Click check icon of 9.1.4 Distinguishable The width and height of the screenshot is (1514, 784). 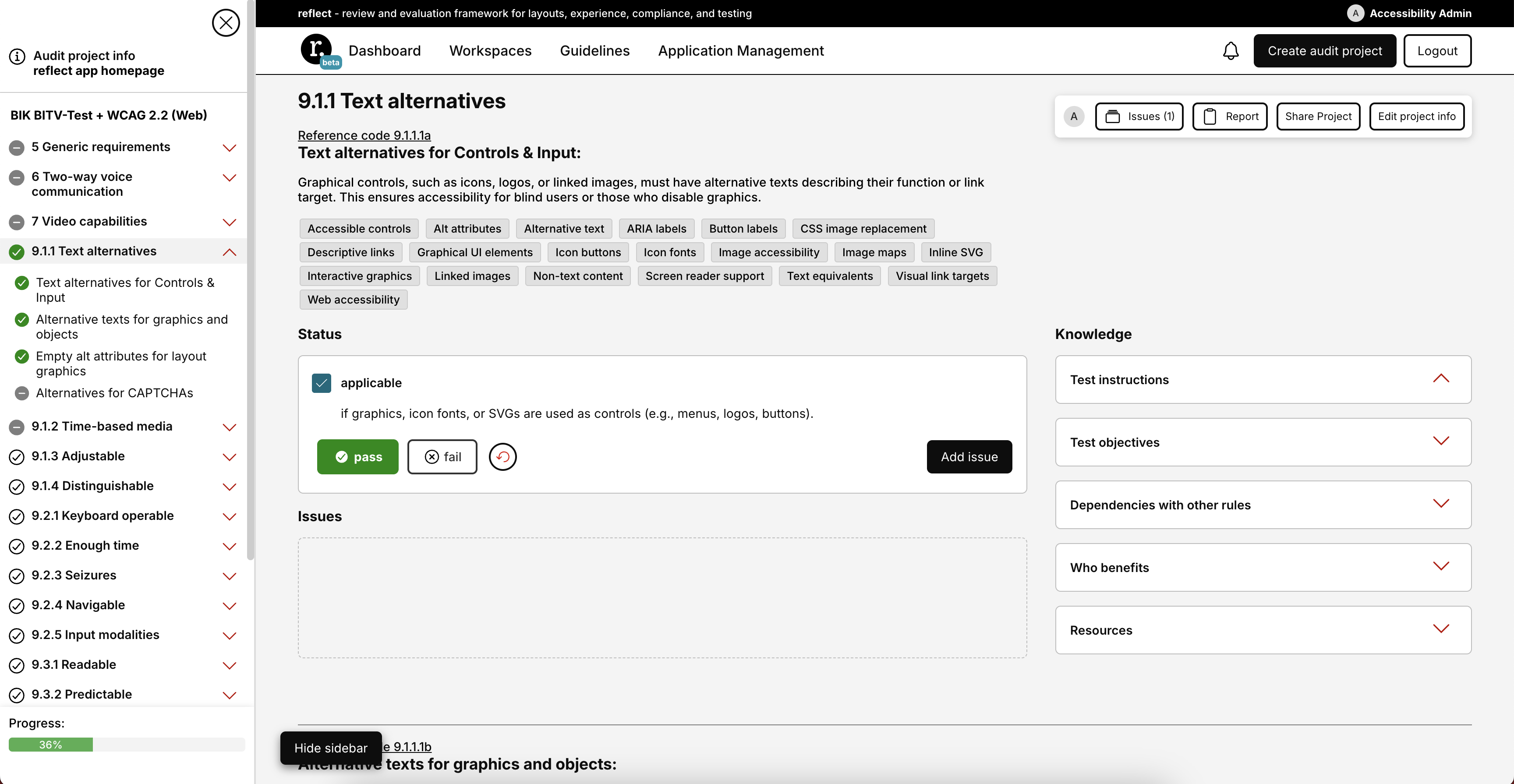(17, 487)
